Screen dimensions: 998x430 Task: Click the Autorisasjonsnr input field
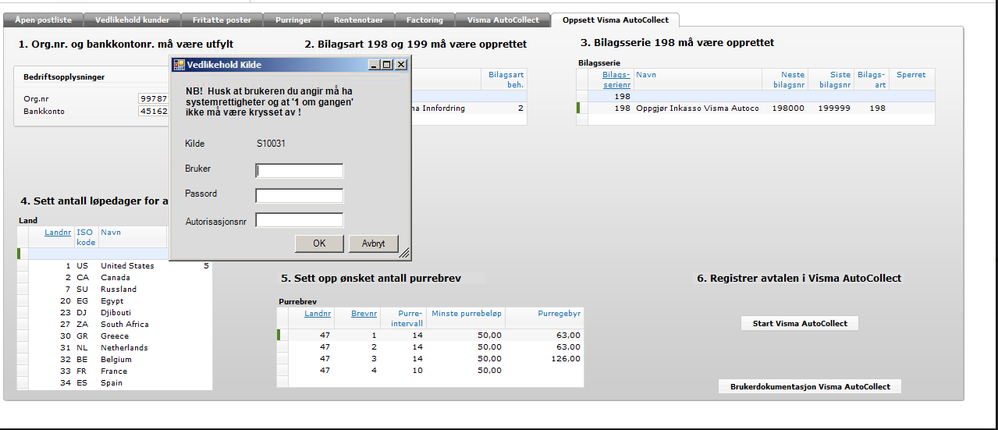tap(299, 220)
